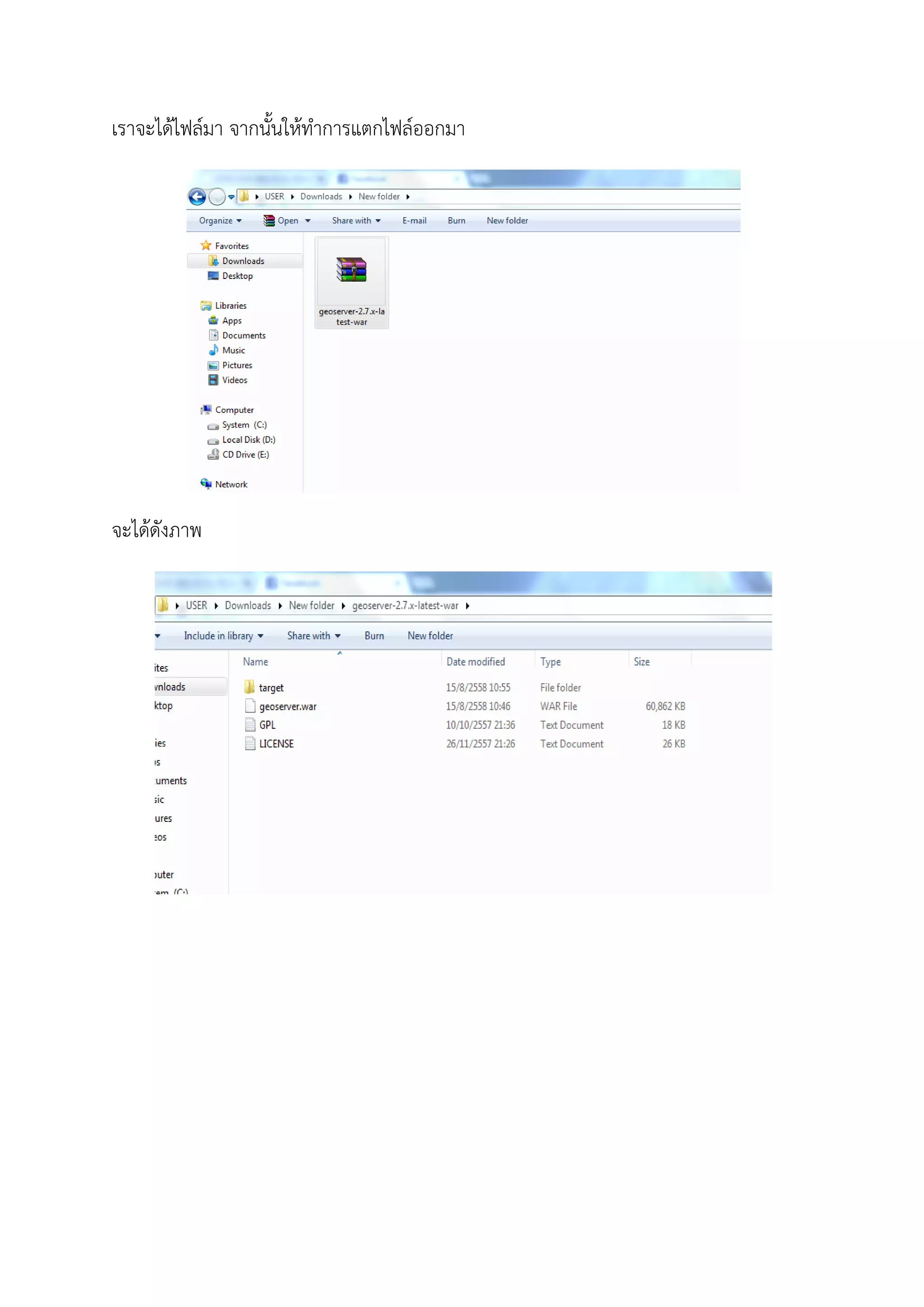
Task: Click the blue Back arrow button
Action: (197, 197)
